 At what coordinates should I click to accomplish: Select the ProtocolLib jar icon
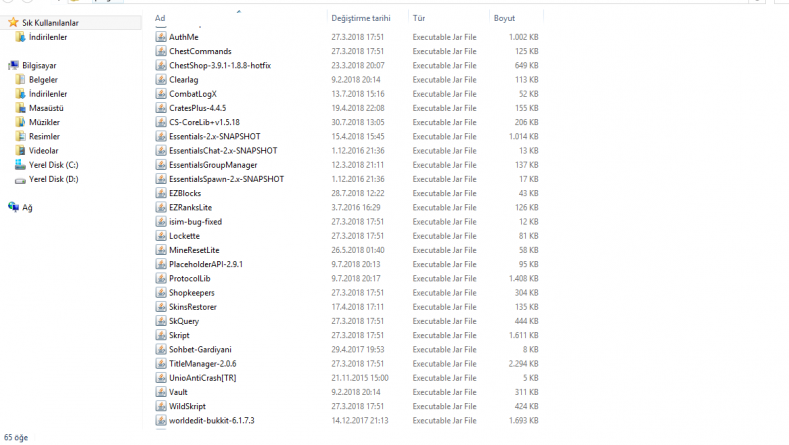pyautogui.click(x=161, y=278)
